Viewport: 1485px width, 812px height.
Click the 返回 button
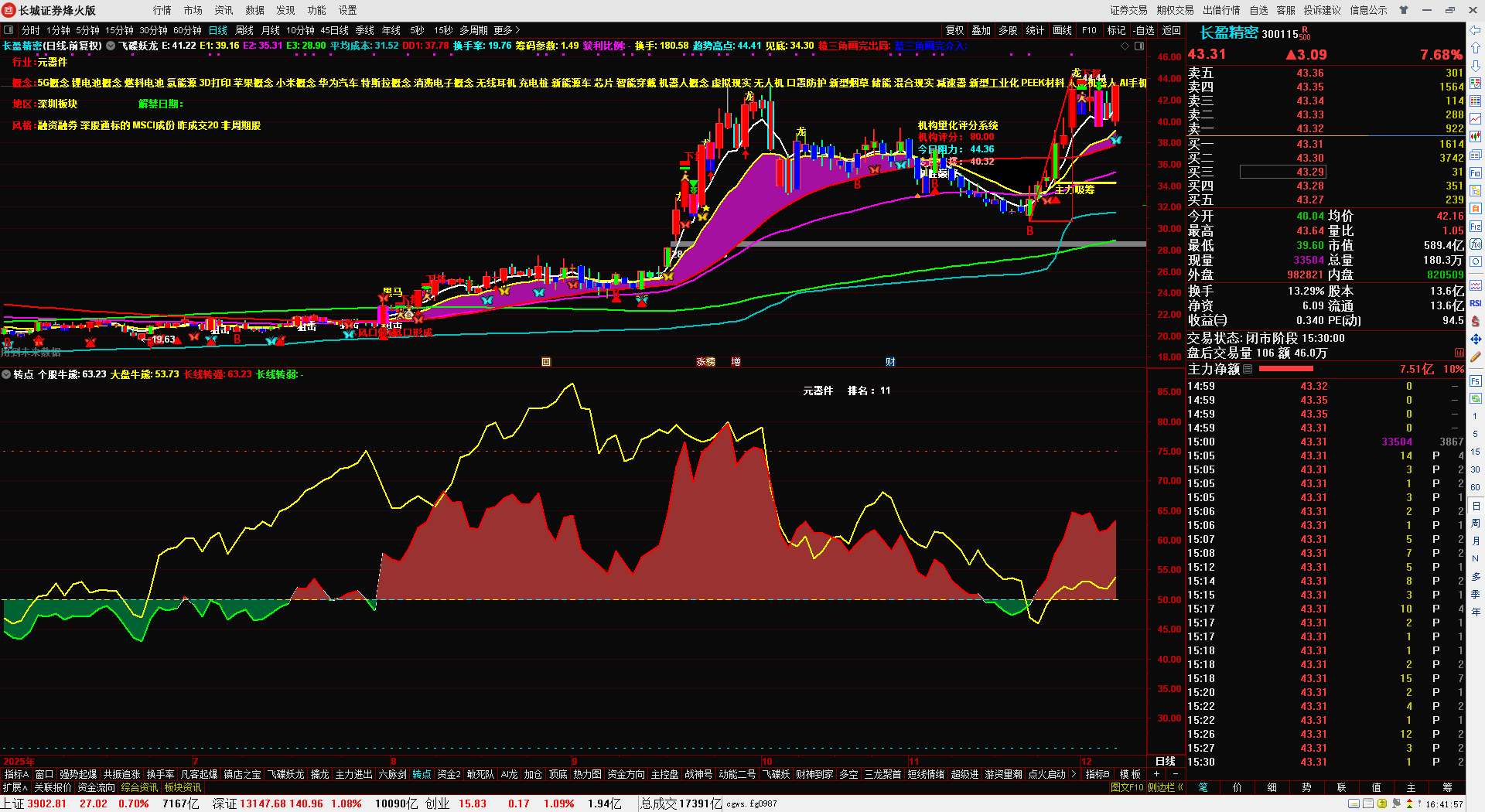1173,30
